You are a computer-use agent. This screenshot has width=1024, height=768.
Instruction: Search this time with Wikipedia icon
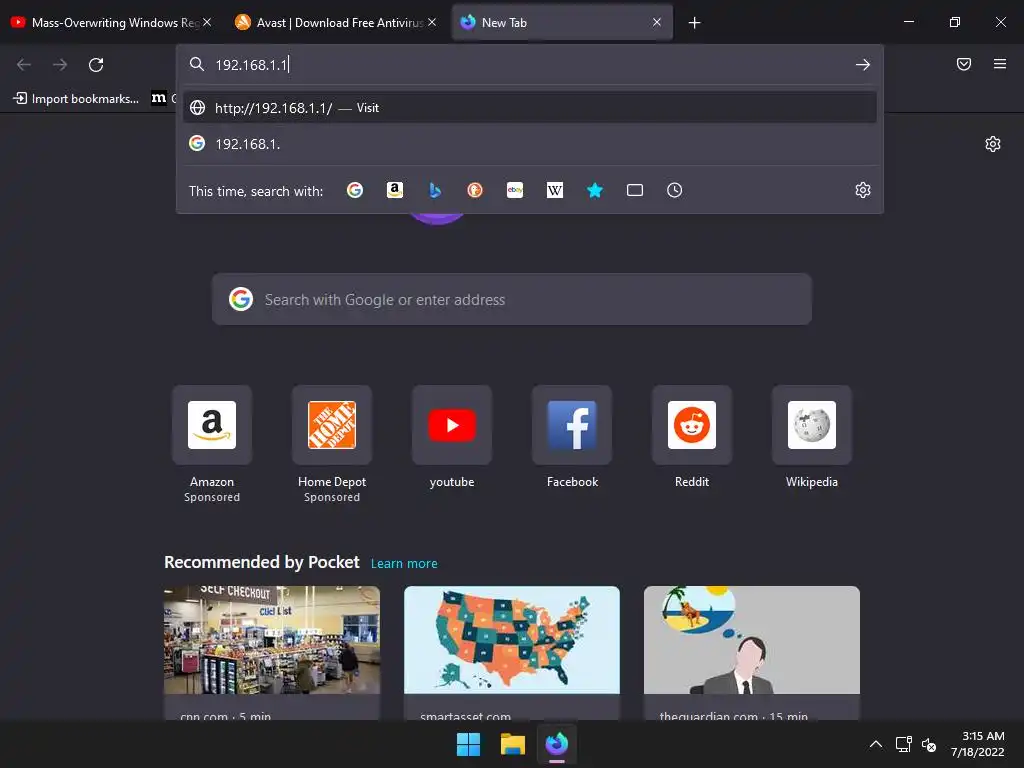point(554,190)
